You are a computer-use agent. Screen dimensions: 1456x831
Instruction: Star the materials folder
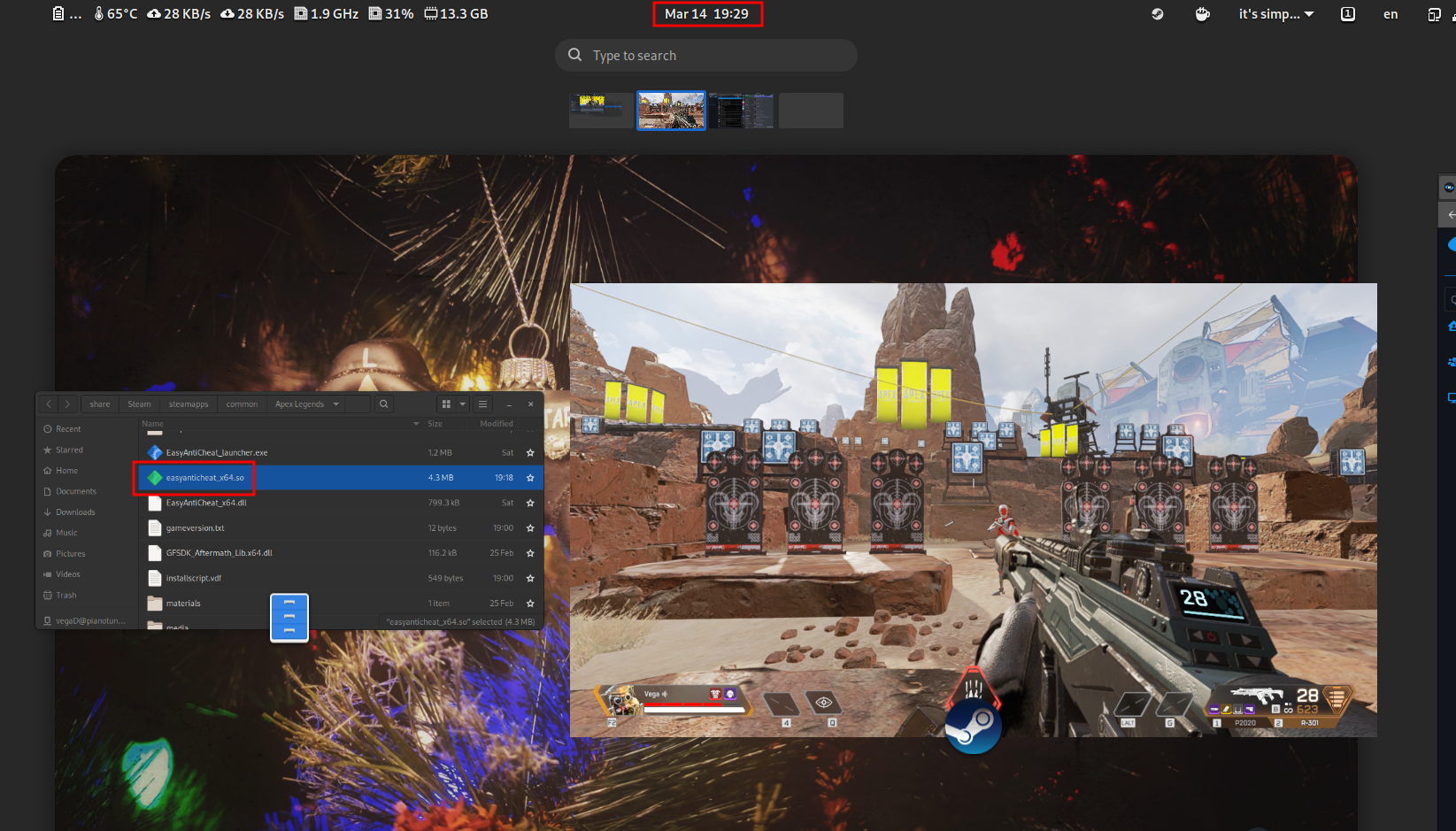pyautogui.click(x=530, y=604)
